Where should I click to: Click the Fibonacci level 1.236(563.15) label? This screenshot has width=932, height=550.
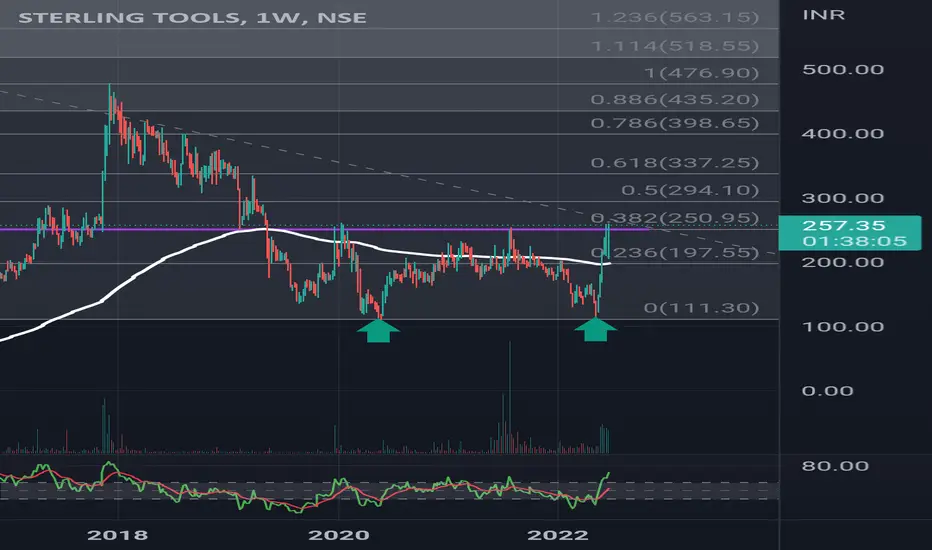click(x=675, y=17)
